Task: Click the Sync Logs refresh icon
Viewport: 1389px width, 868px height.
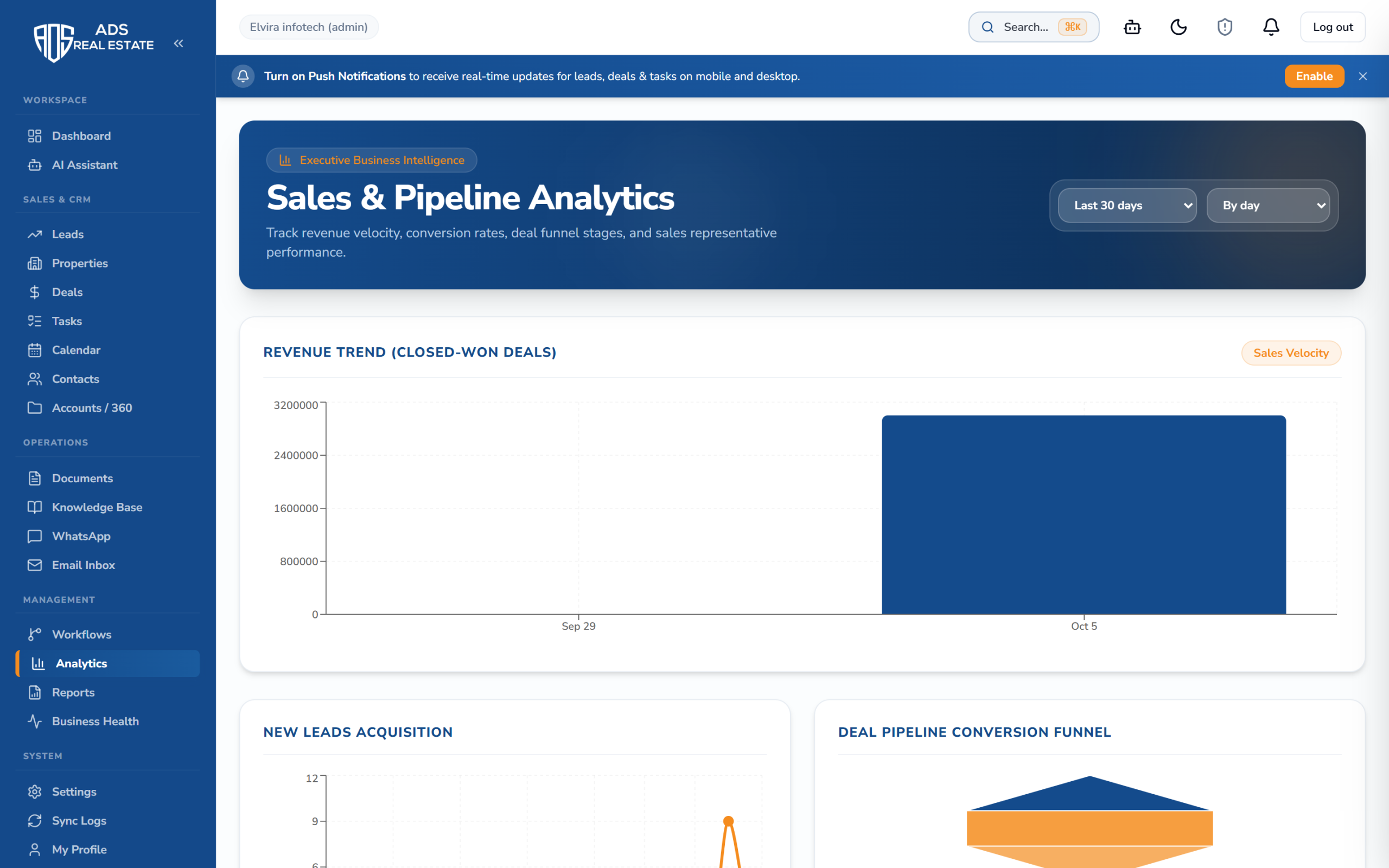Action: [34, 821]
